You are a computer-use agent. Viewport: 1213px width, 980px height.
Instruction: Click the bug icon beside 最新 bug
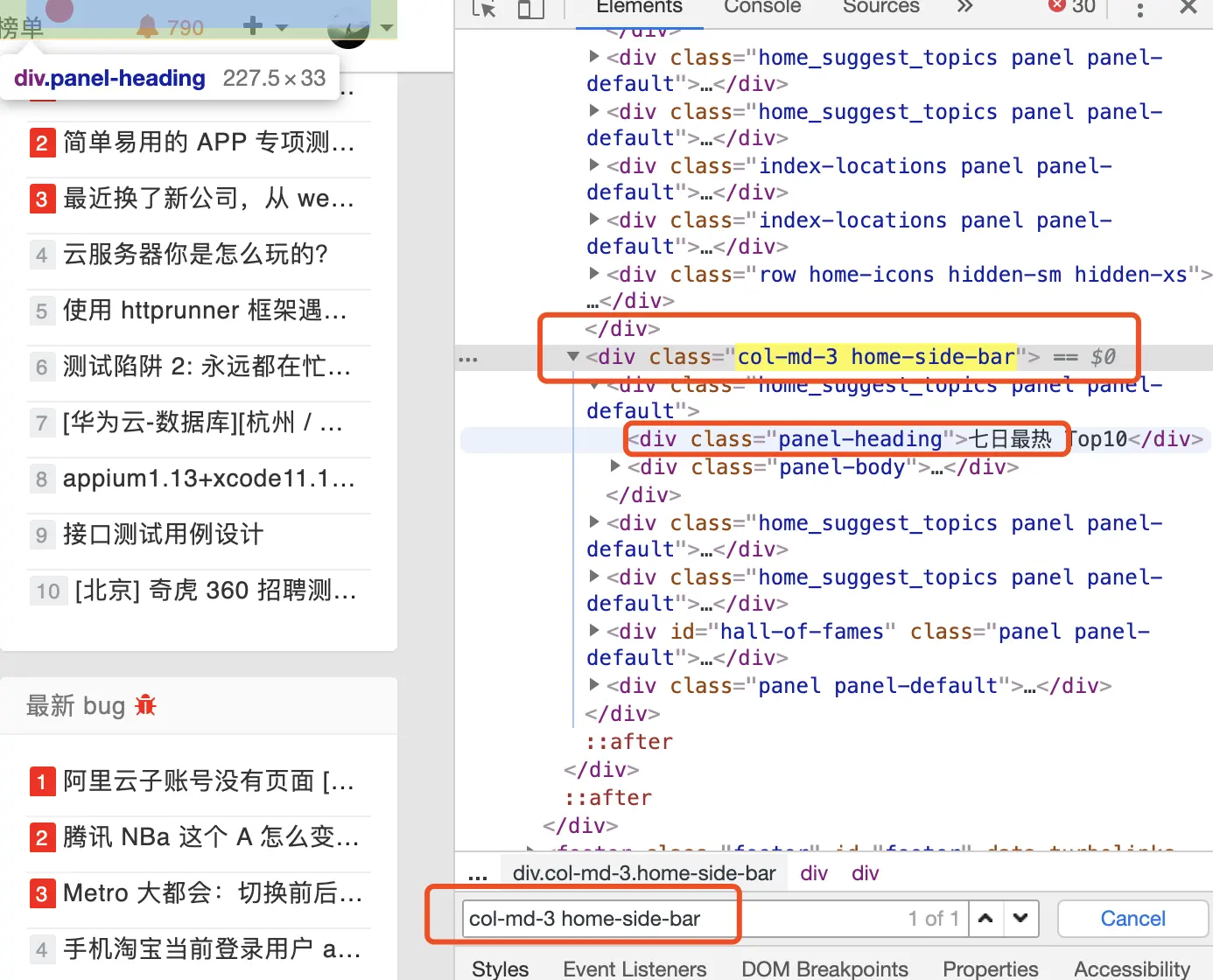[145, 704]
